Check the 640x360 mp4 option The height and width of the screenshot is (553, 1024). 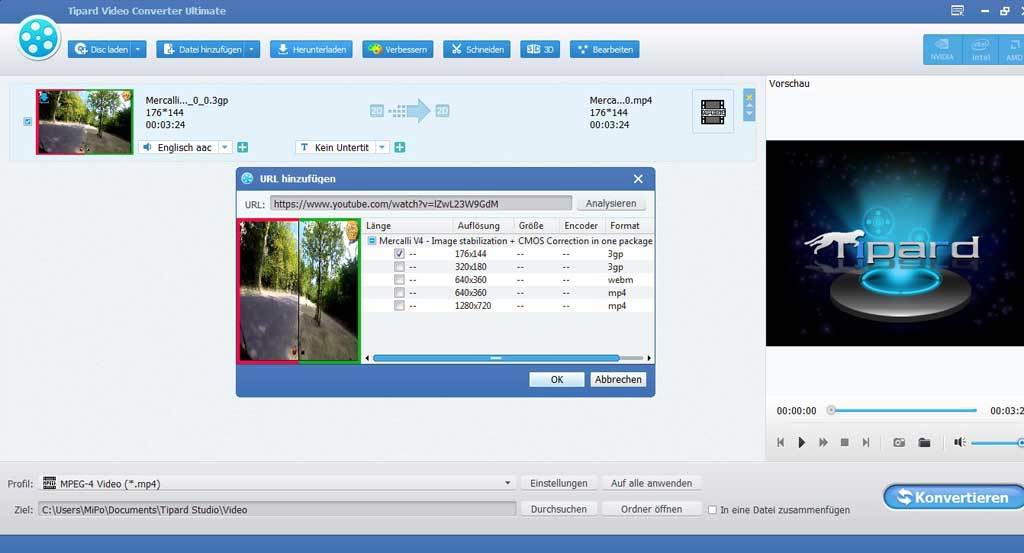[x=399, y=293]
